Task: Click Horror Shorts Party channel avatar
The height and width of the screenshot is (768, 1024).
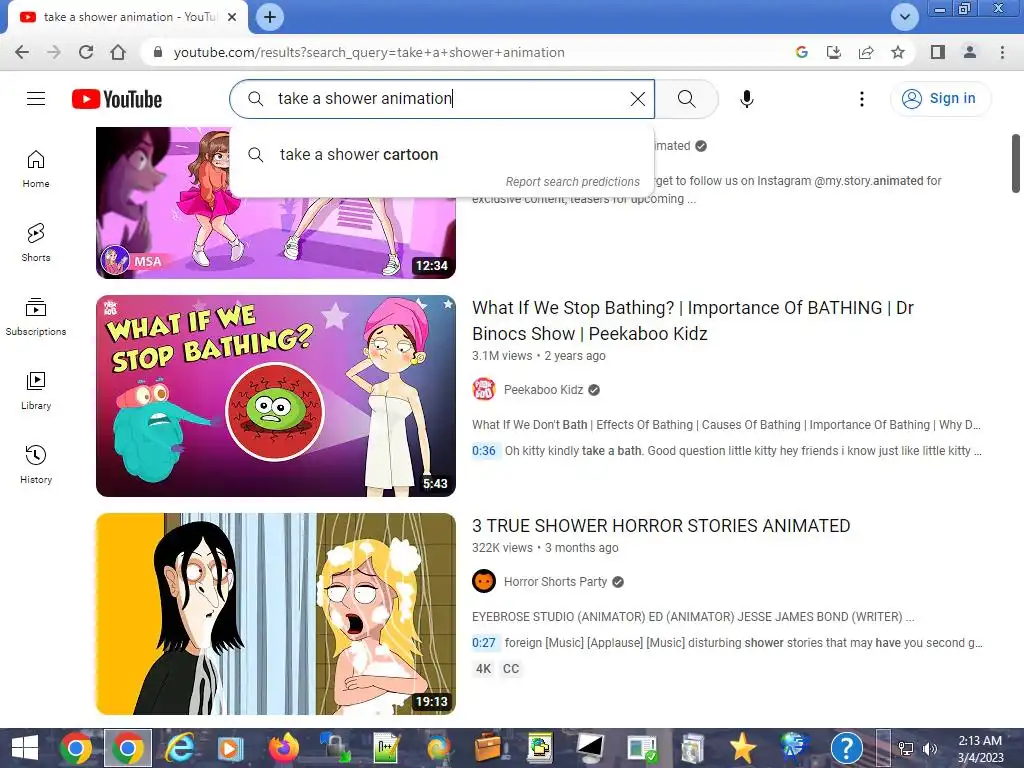Action: (484, 581)
